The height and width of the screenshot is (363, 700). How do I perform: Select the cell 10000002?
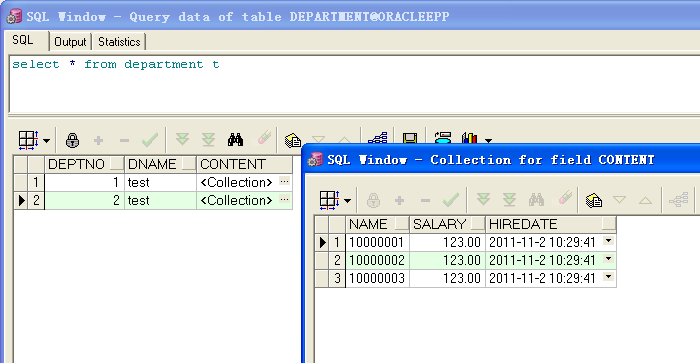[377, 260]
